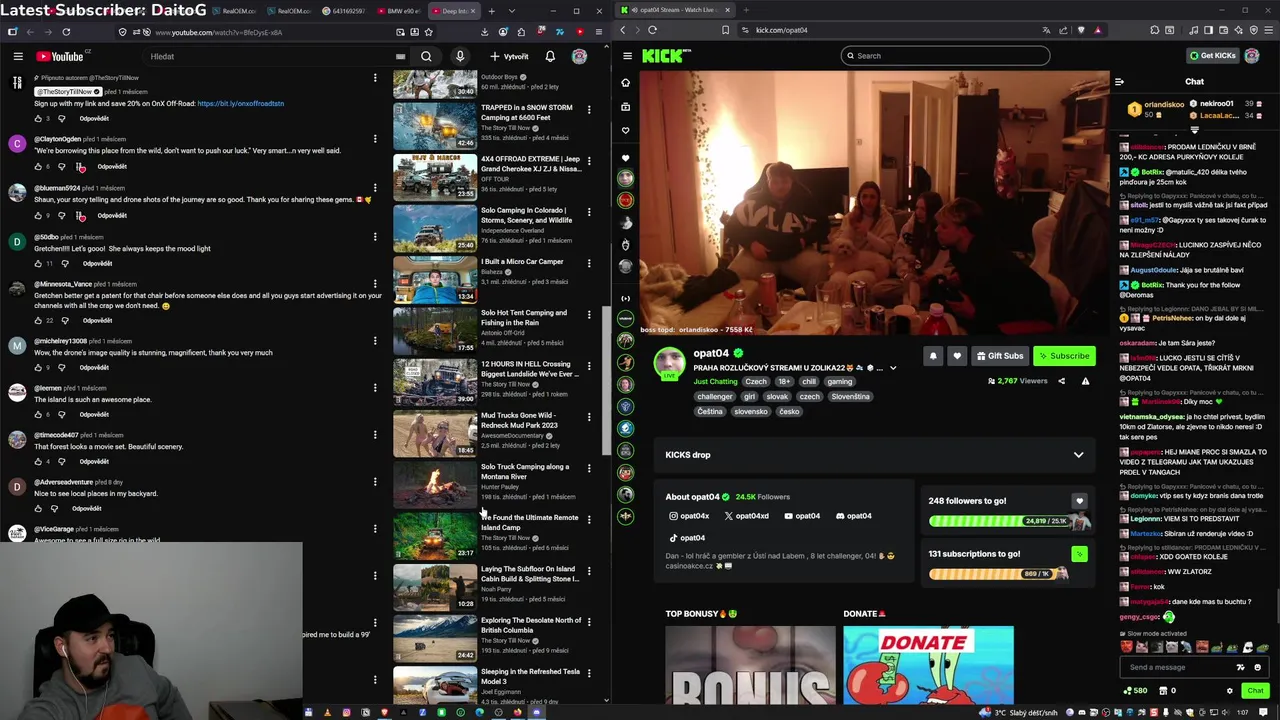
Task: Open options menu for 'I Built a Micro Car Camper'
Action: (589, 264)
